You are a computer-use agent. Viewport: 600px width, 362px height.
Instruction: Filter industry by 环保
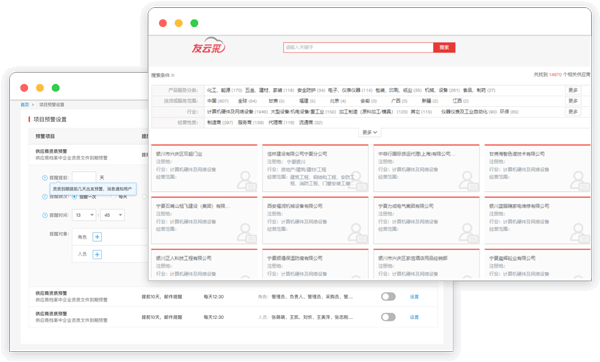pyautogui.click(x=509, y=112)
